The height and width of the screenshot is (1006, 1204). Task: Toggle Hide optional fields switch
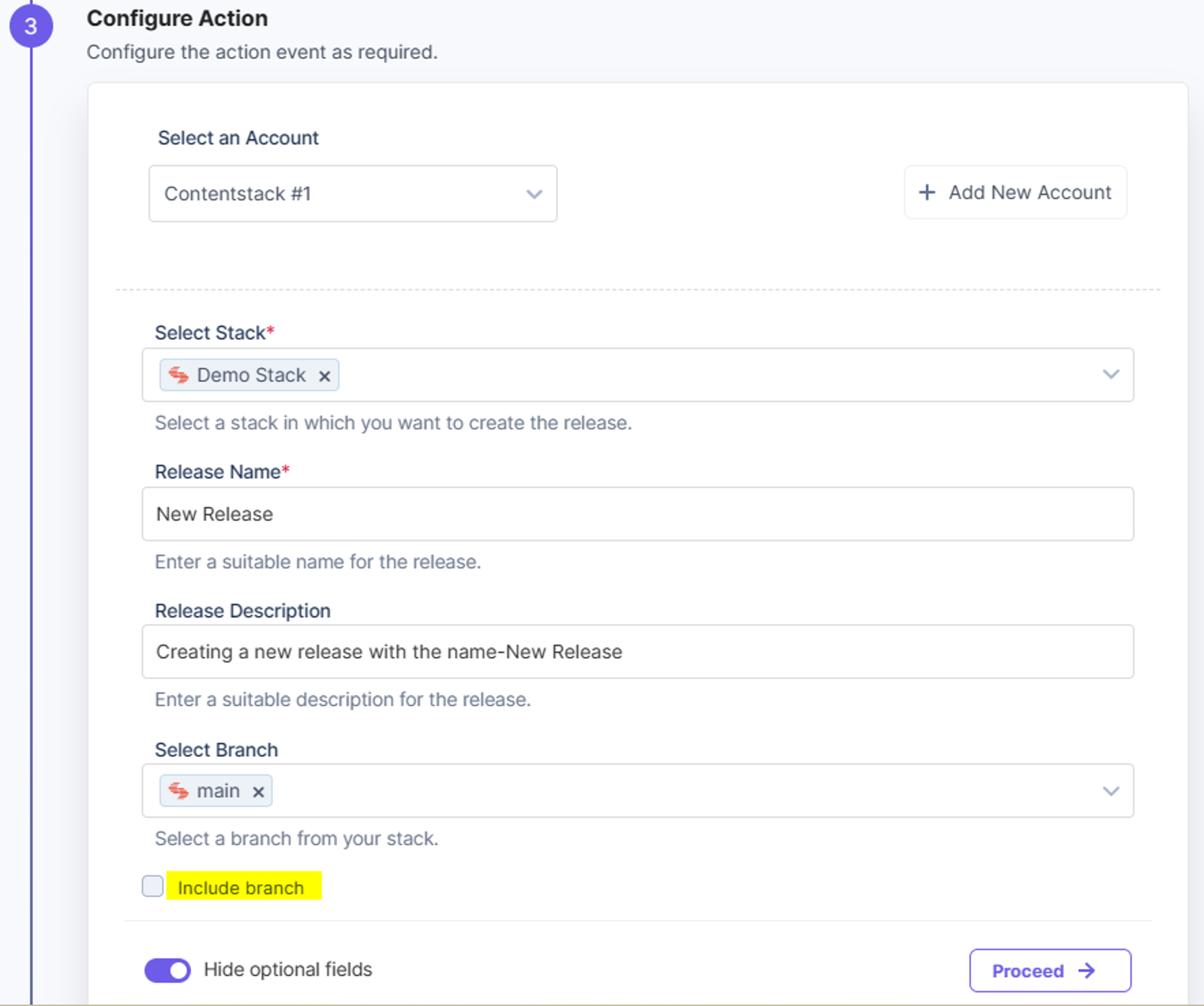click(x=167, y=970)
